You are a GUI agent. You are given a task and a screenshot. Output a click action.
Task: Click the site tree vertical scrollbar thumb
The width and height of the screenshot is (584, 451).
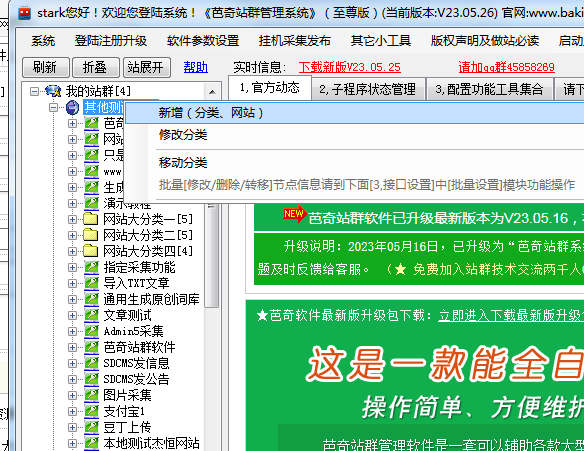click(212, 255)
